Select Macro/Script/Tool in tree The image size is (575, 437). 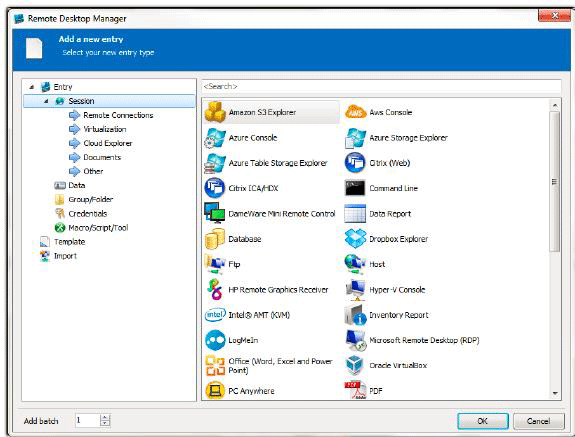[98, 228]
